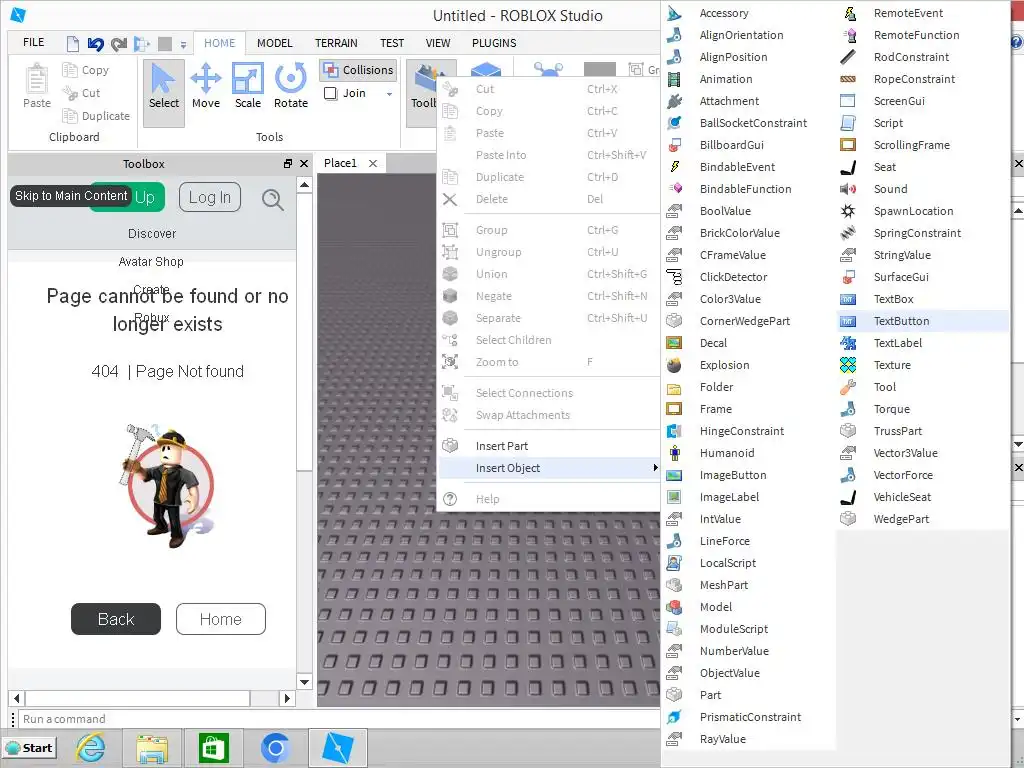Open the Discover link in Toolbox

(x=152, y=233)
